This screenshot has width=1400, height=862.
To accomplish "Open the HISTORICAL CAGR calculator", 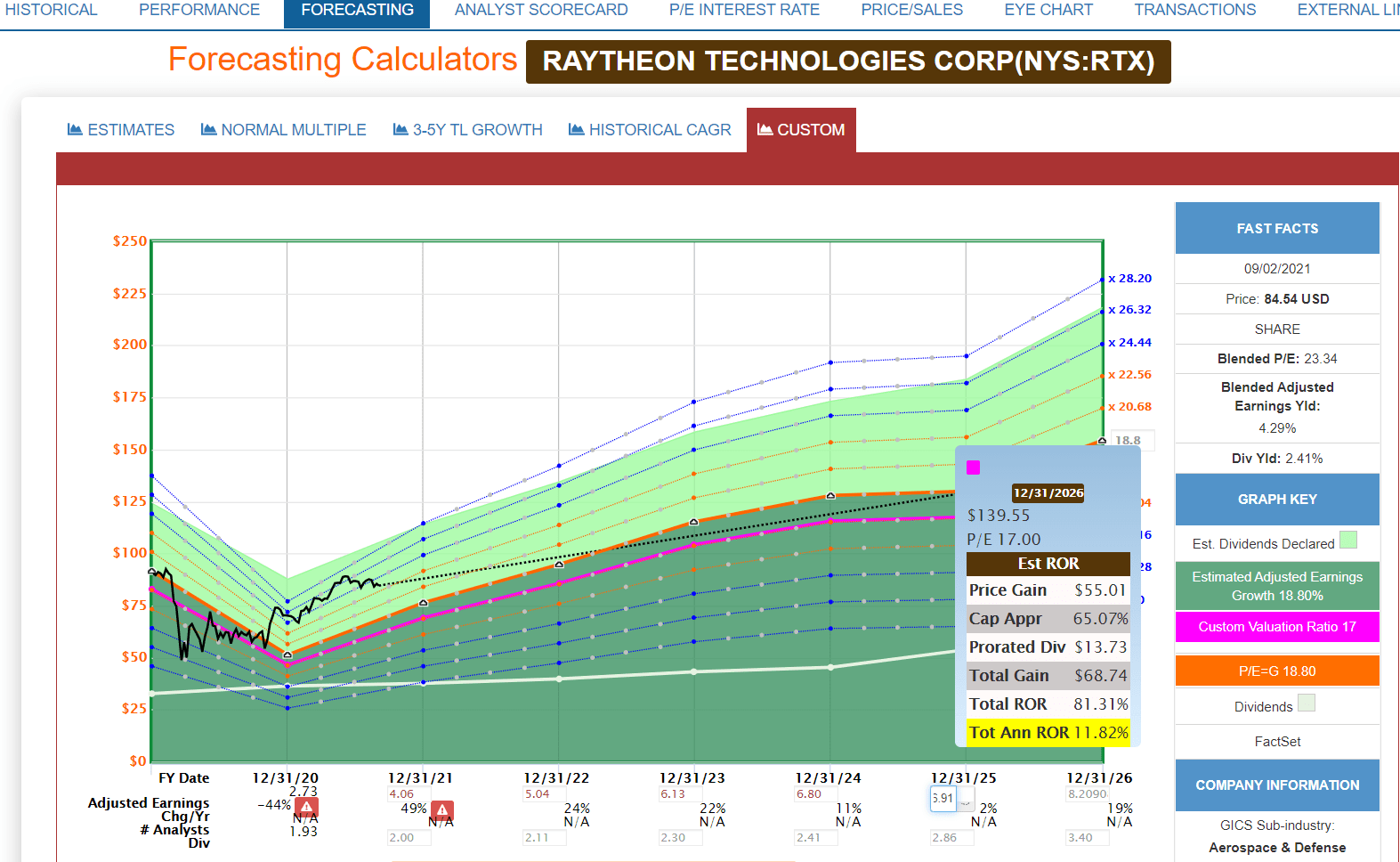I will coord(650,130).
